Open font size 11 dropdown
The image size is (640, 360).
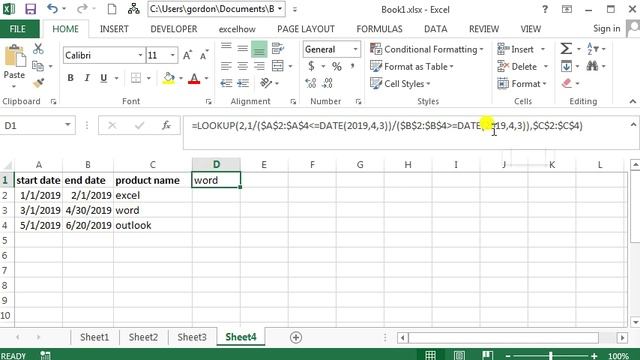173,55
